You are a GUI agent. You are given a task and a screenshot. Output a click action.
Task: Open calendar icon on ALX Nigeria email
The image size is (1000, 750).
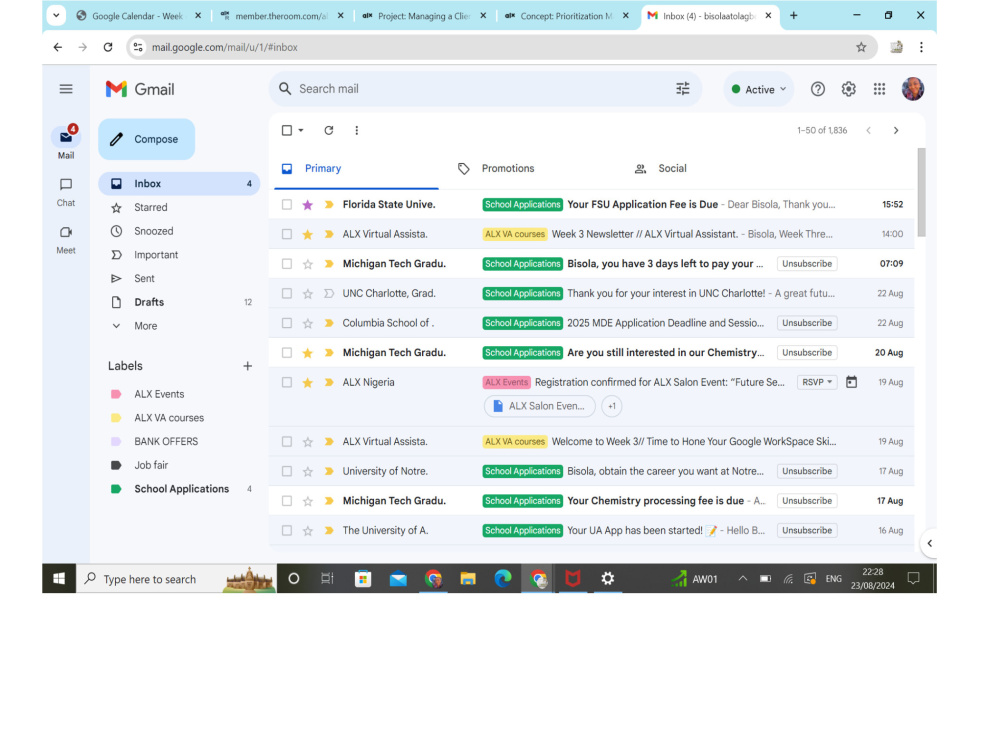pyautogui.click(x=851, y=382)
